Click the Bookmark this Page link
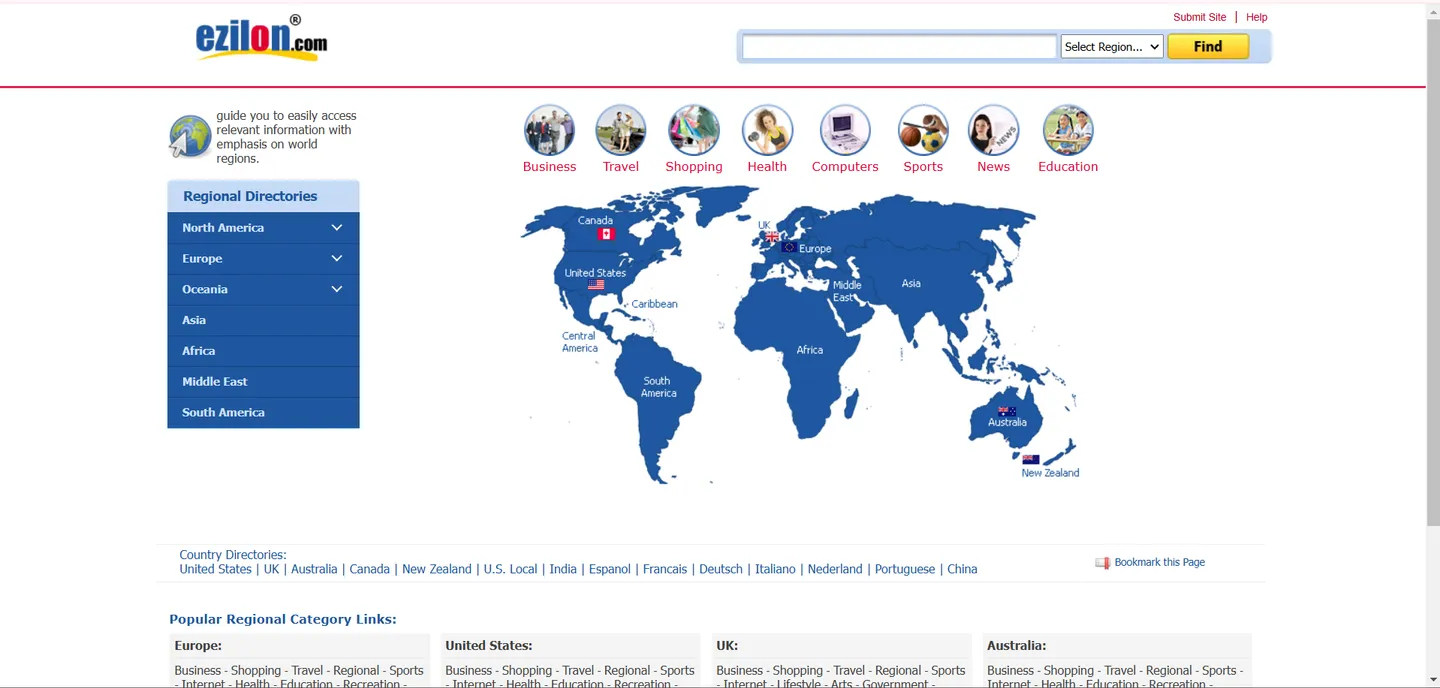This screenshot has width=1440, height=688. pos(1159,563)
